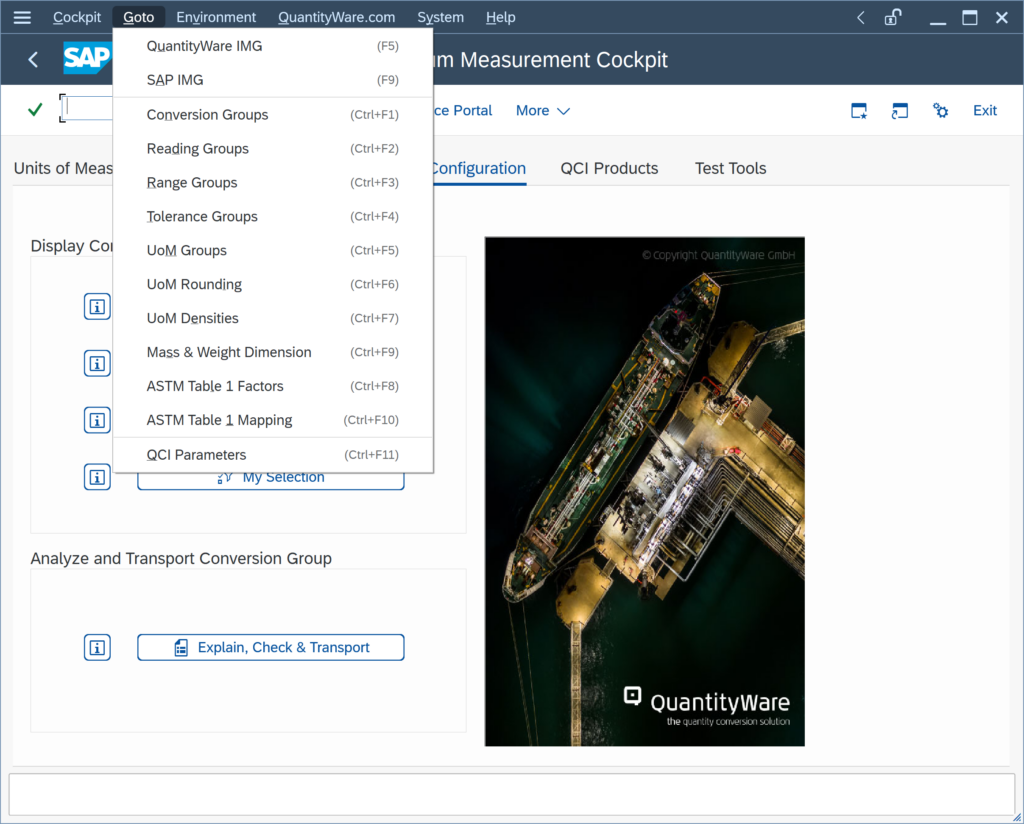Image resolution: width=1024 pixels, height=824 pixels.
Task: Click the topmost info icon under Display Conversion
Action: (x=97, y=306)
